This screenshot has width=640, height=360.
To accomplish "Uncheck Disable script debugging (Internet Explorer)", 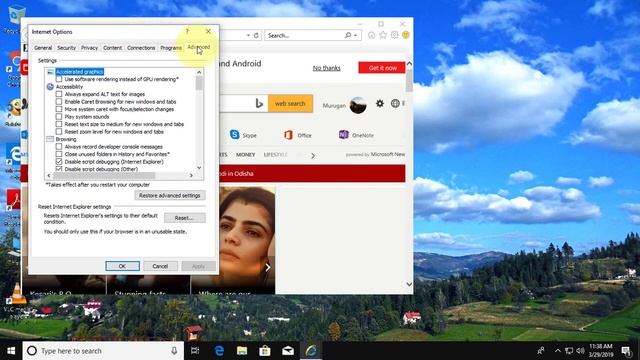I will pos(59,162).
